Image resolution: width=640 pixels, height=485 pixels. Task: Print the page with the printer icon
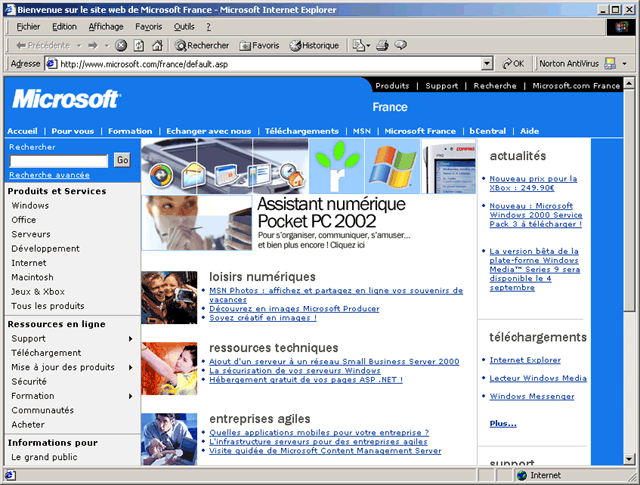382,45
